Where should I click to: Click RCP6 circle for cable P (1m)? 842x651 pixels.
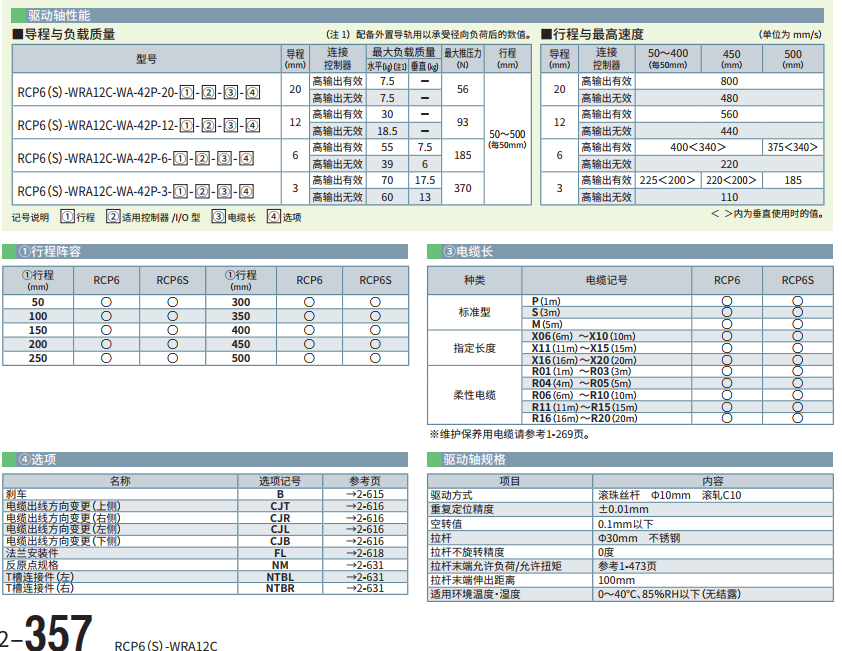(x=727, y=301)
